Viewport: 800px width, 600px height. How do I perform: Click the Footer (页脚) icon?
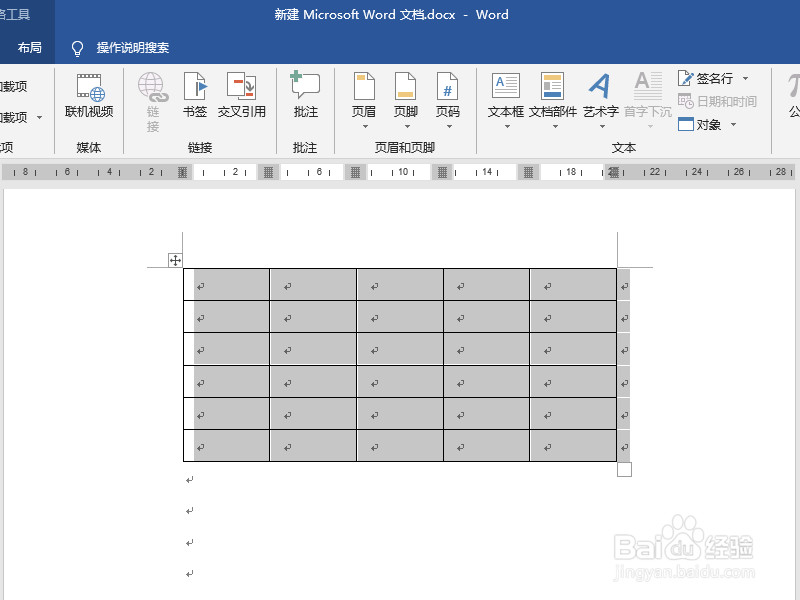point(406,86)
